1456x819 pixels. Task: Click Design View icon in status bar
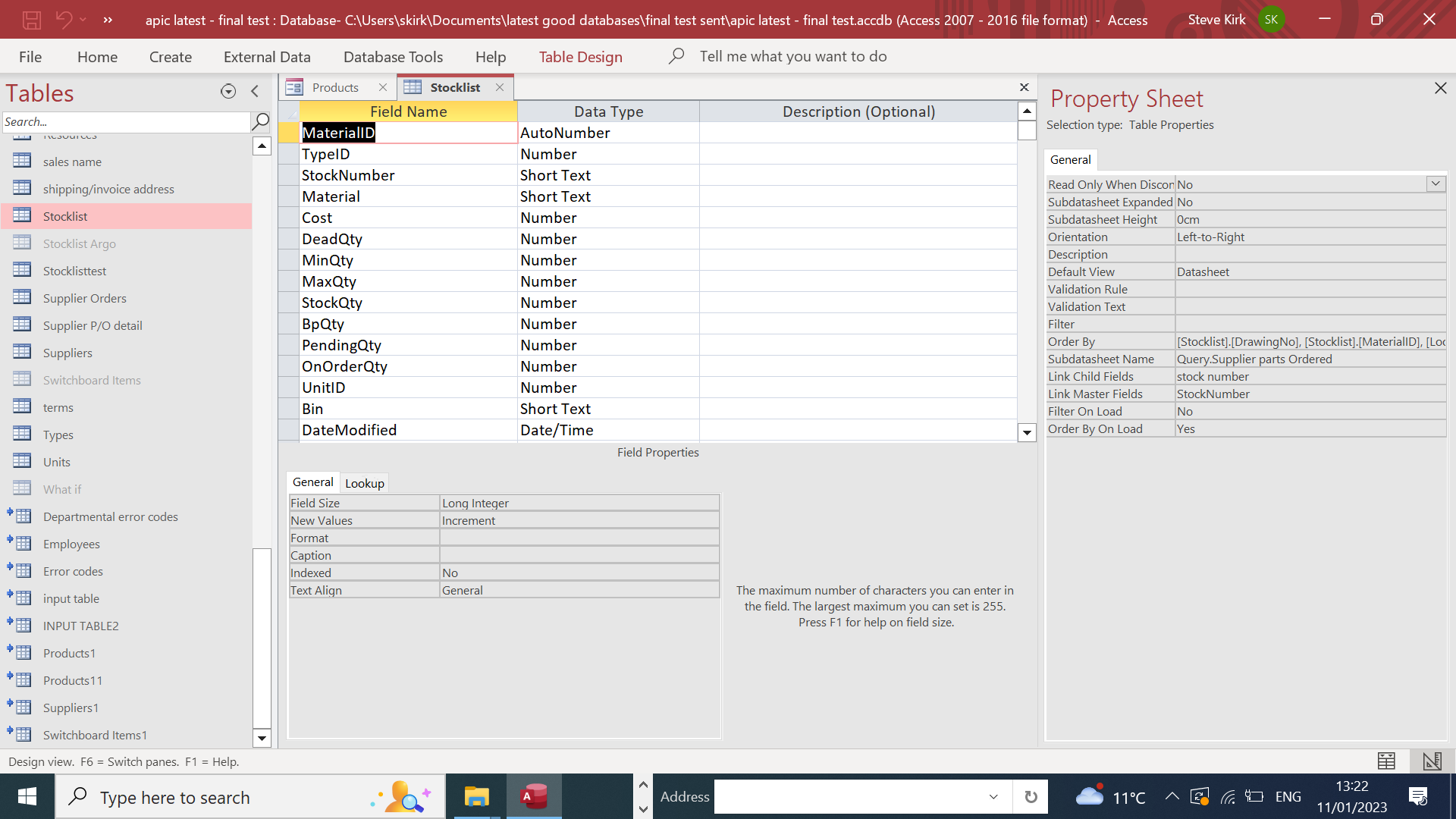[1432, 761]
